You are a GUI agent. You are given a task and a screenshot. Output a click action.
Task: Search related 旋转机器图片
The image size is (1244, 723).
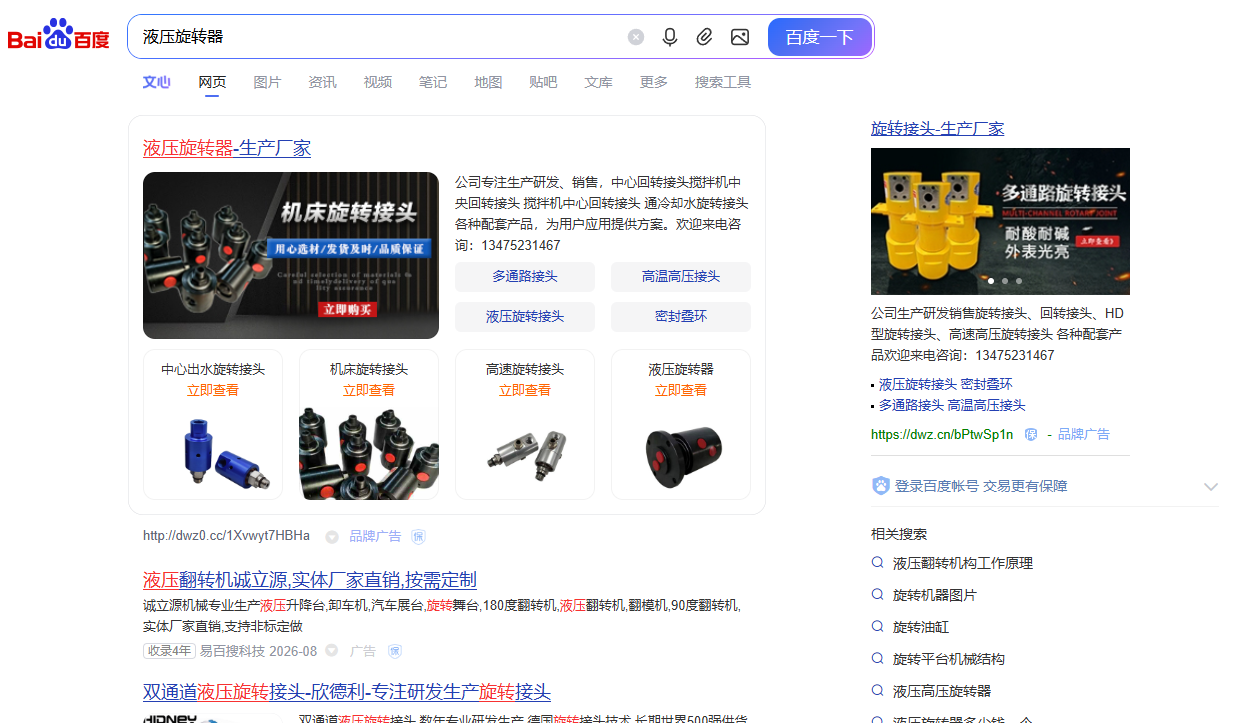(935, 595)
